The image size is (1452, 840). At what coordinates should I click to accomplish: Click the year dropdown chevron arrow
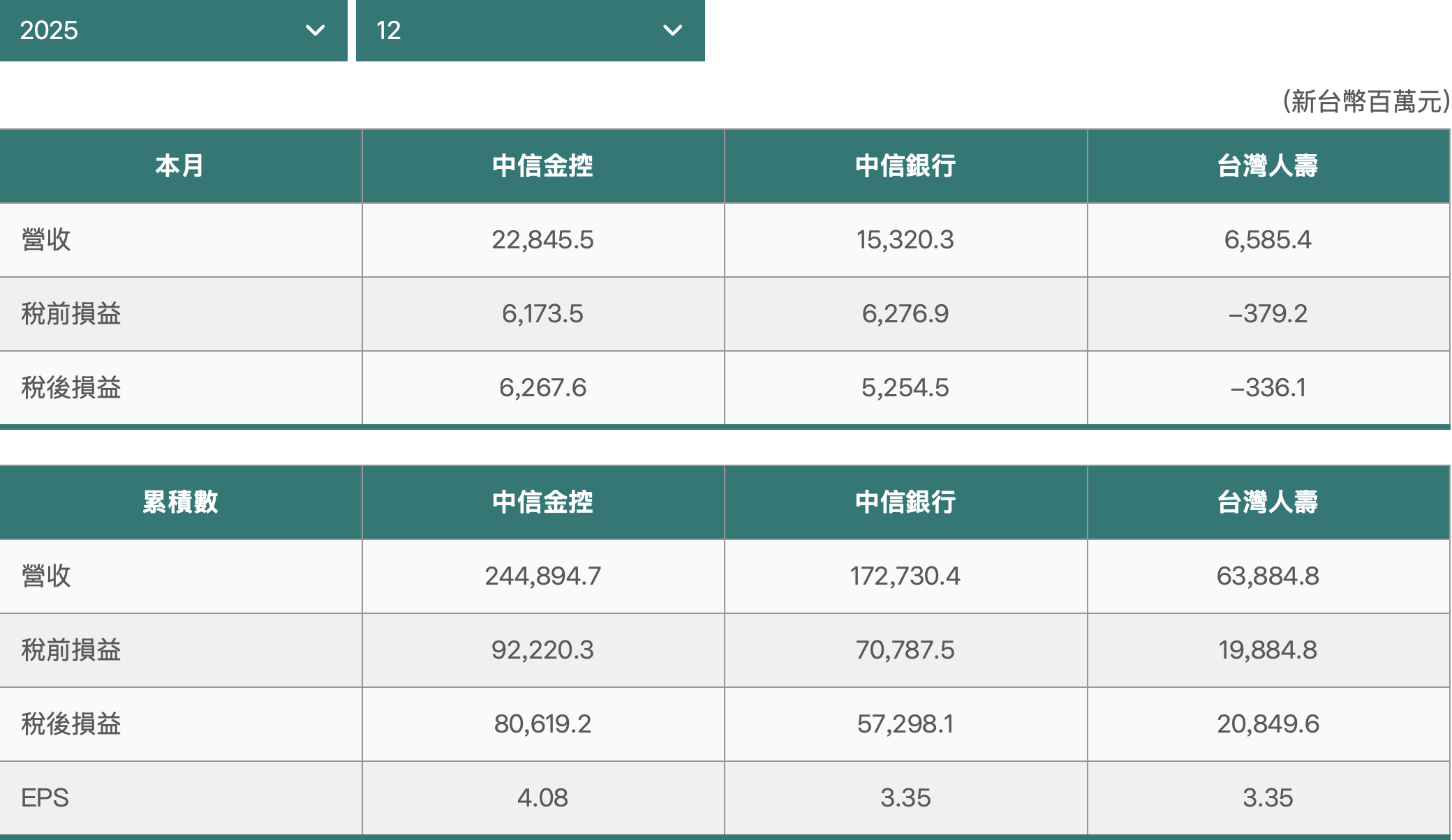316,31
